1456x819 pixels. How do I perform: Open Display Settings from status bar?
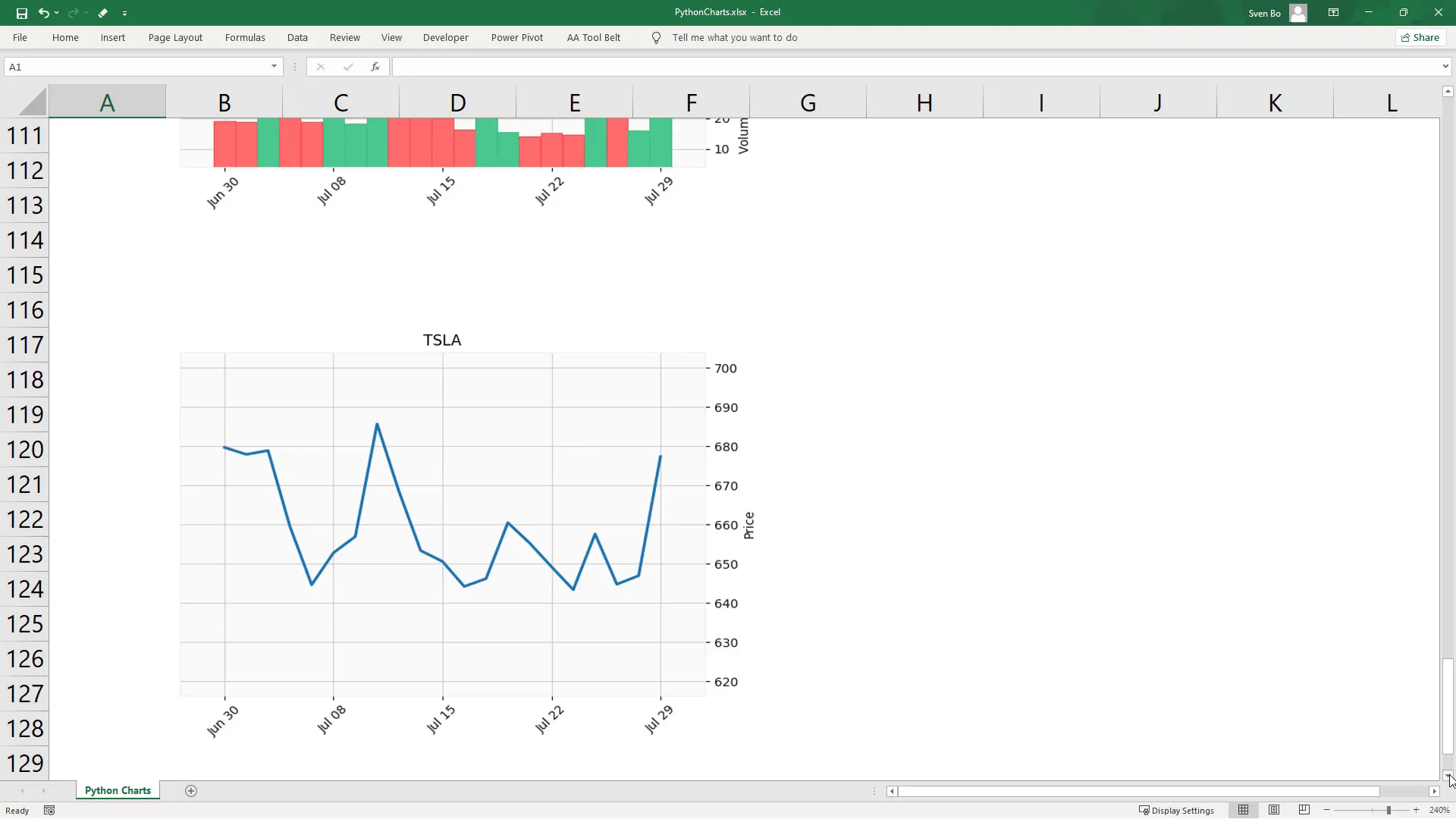[1178, 810]
